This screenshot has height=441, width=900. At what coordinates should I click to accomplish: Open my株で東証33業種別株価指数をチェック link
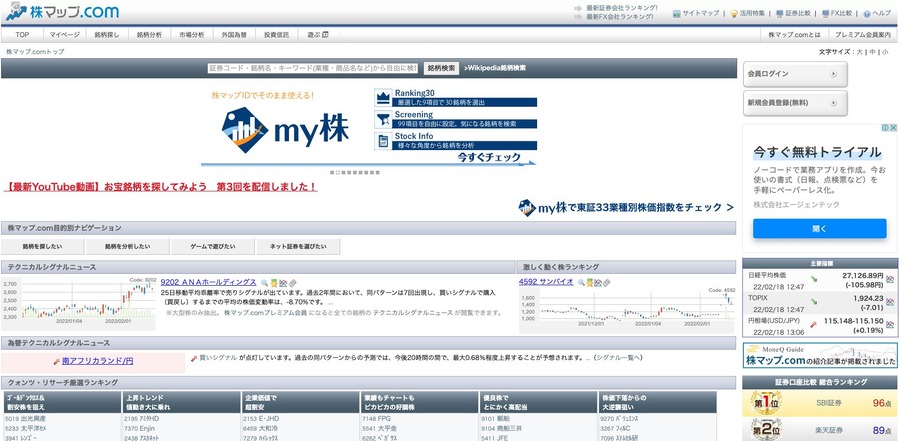pyautogui.click(x=626, y=207)
